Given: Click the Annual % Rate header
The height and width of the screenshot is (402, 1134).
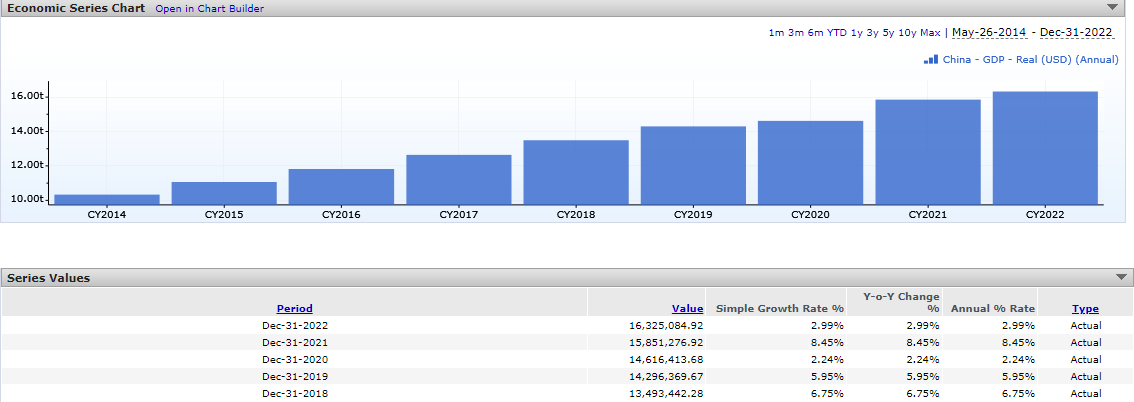Looking at the screenshot, I should pyautogui.click(x=993, y=308).
